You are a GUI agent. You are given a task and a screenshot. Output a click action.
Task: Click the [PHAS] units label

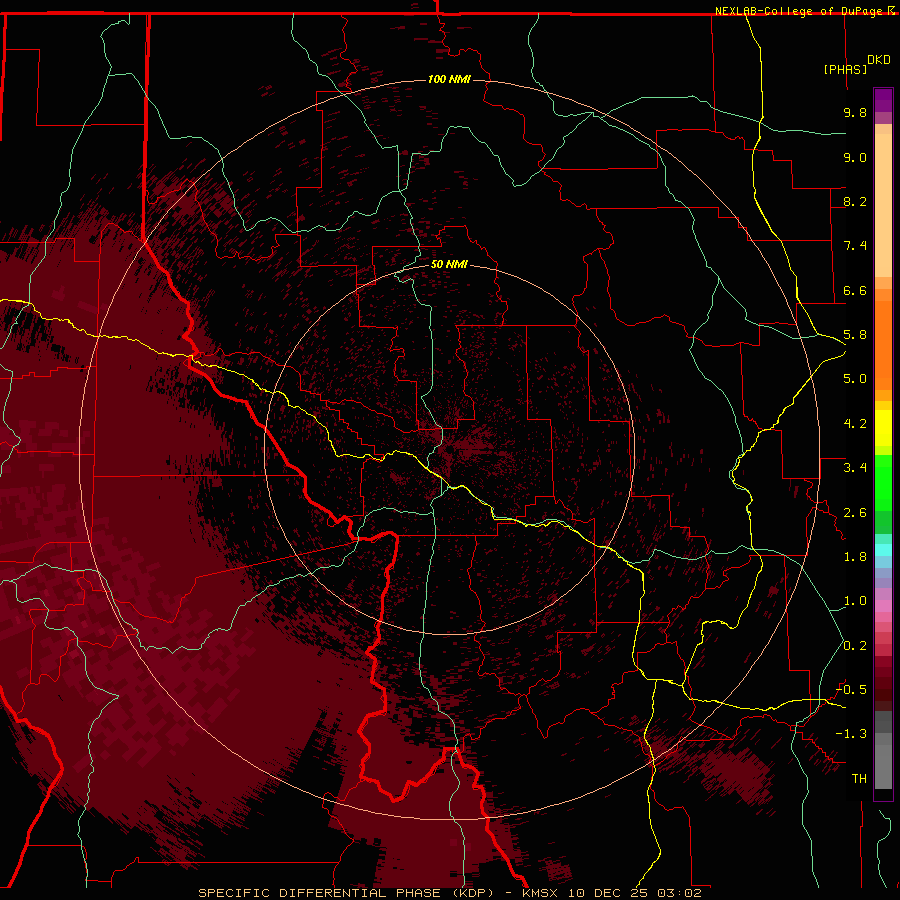pyautogui.click(x=845, y=69)
